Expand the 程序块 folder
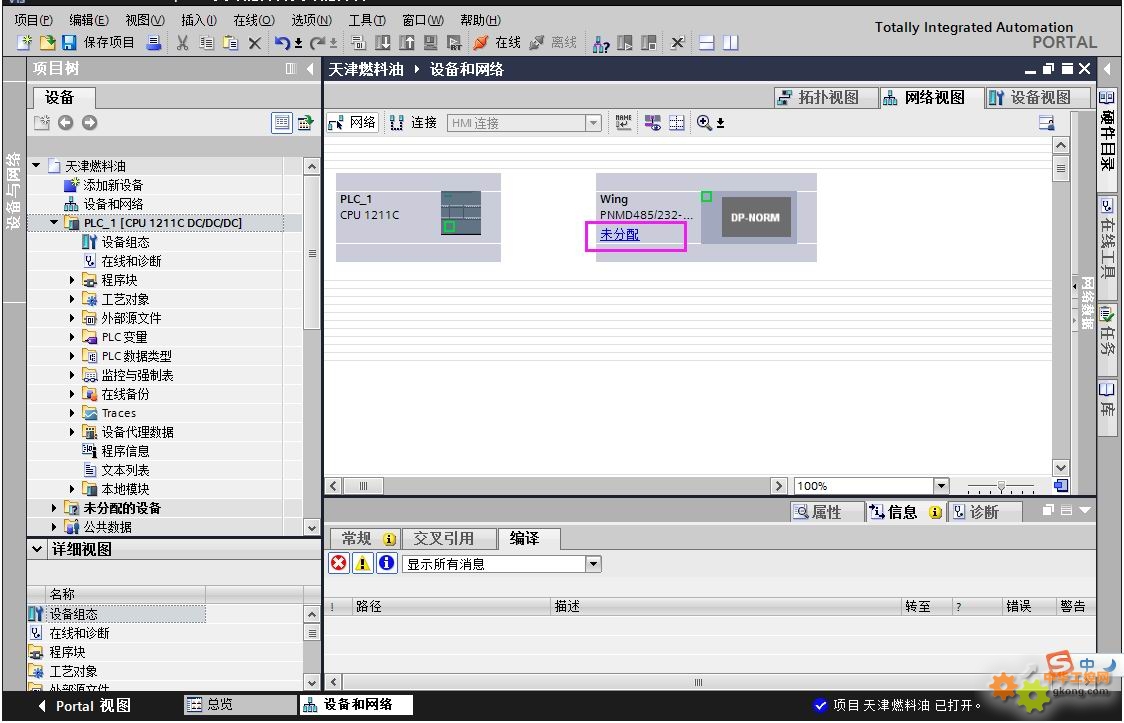 click(x=72, y=280)
